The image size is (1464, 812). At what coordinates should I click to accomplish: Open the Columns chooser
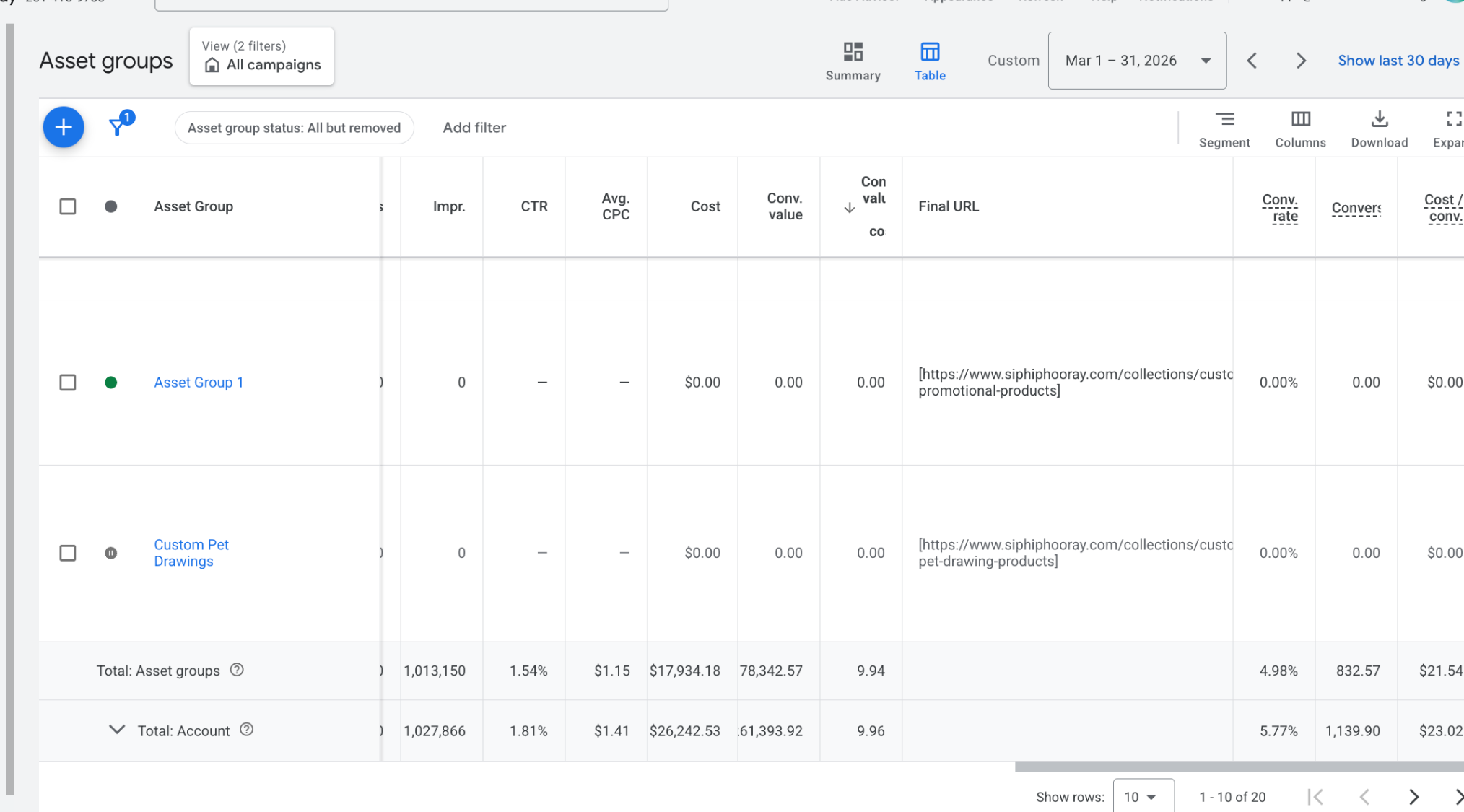(x=1300, y=129)
